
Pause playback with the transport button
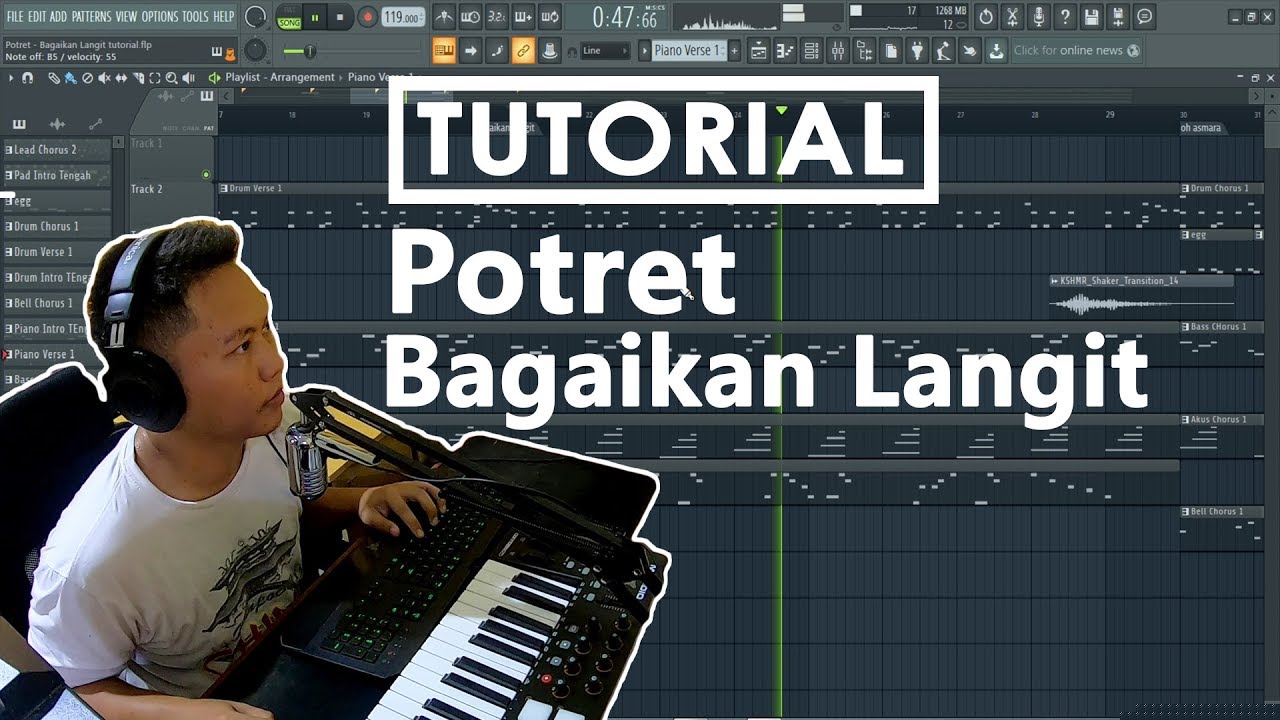(x=315, y=17)
